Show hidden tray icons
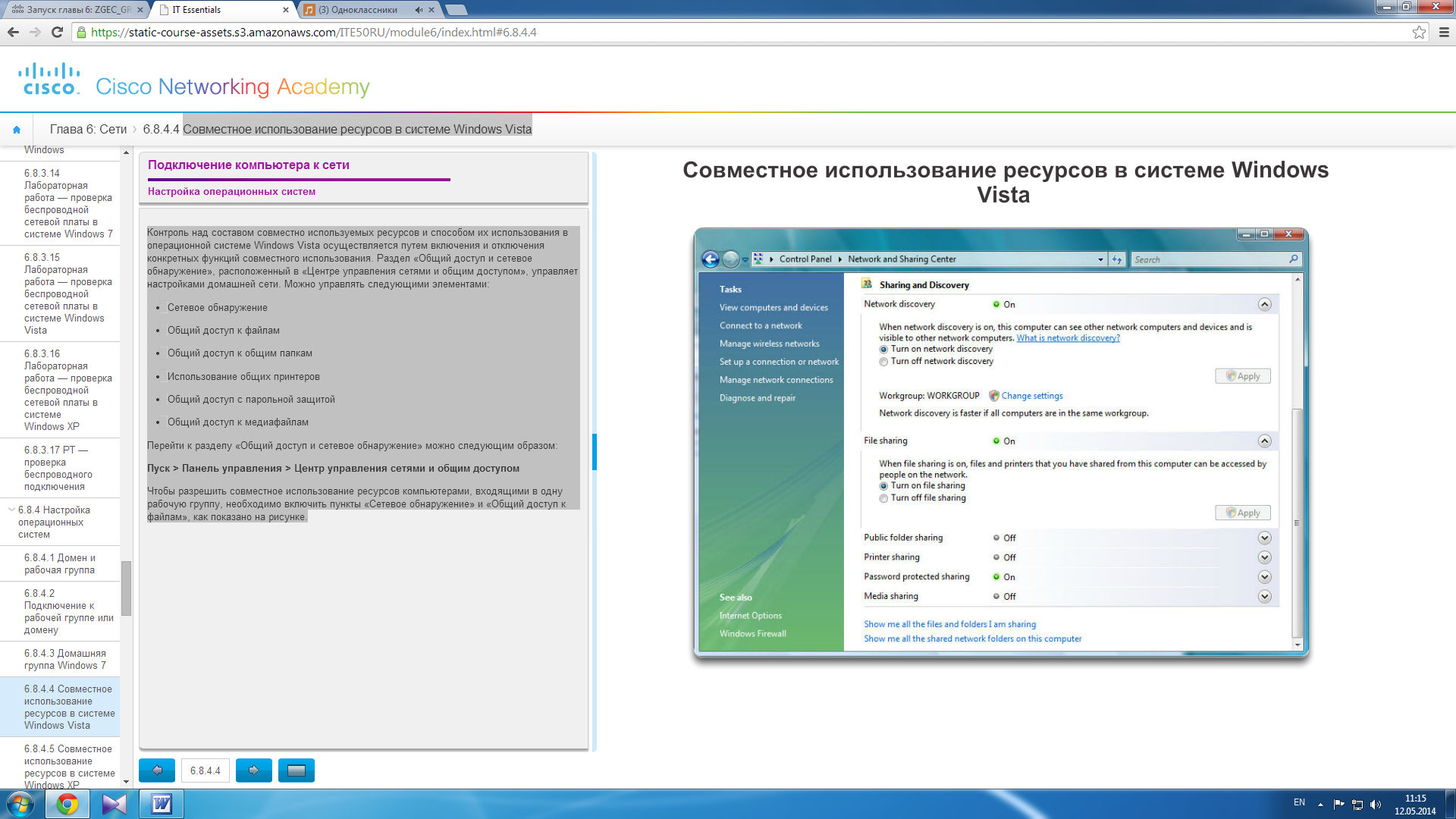Viewport: 1456px width, 819px height. tap(1320, 805)
